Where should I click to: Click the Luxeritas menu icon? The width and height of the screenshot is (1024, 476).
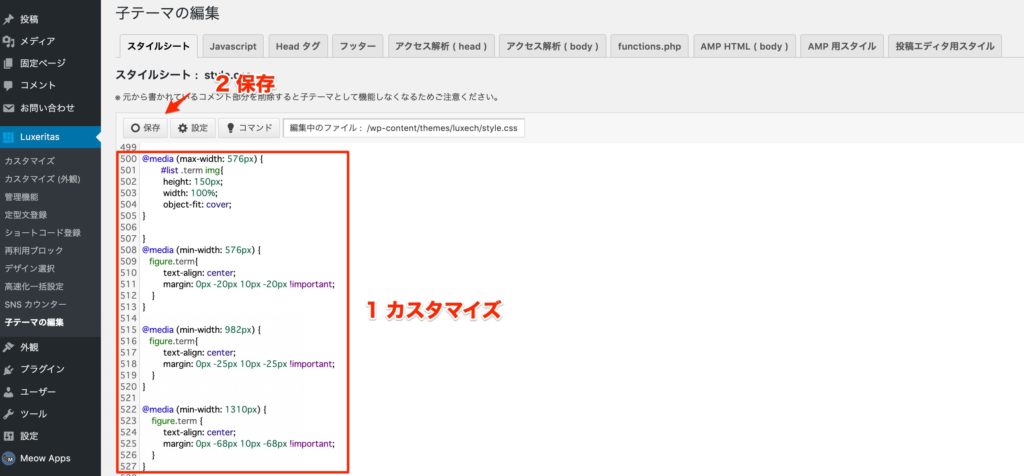point(8,137)
